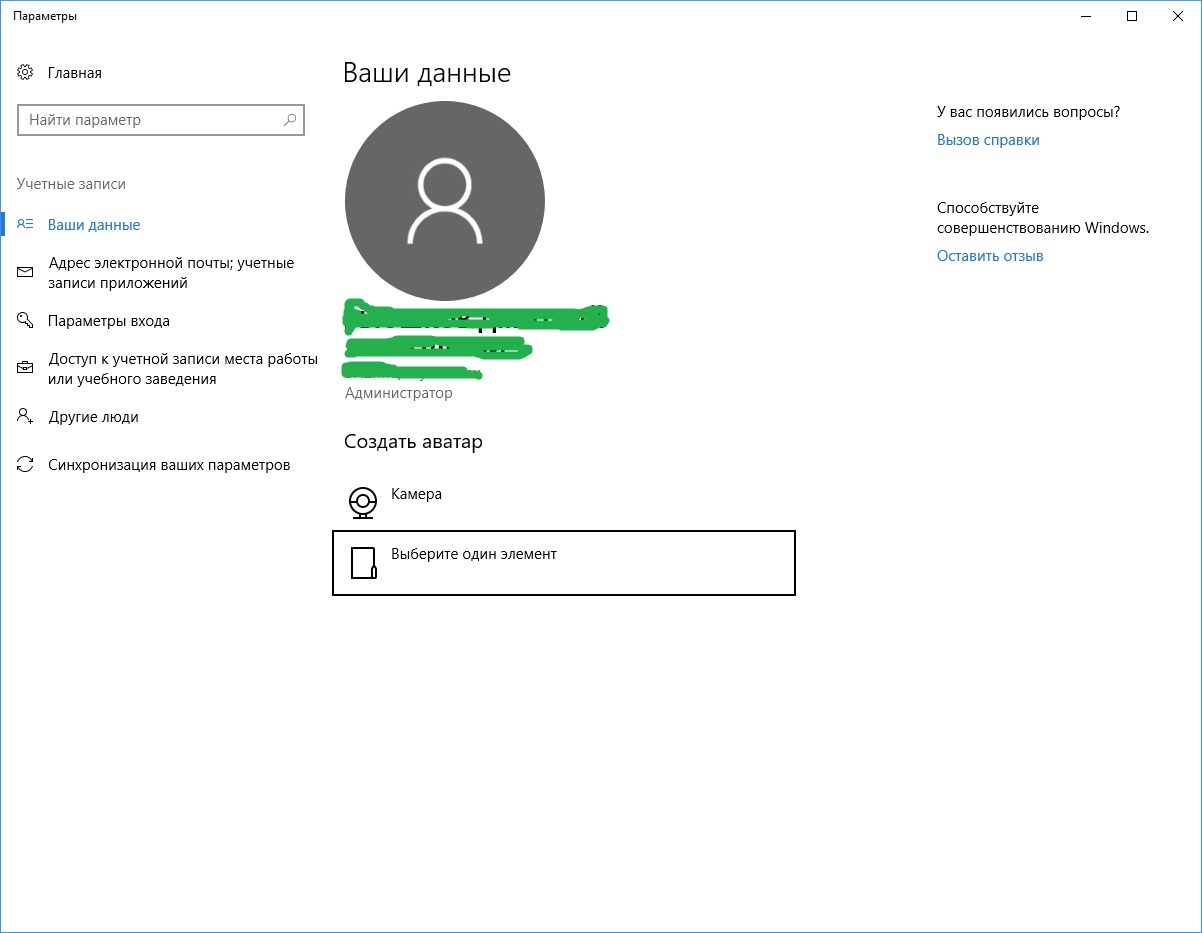Open Адрес электронной почты; учетные записи приложений
1202x933 pixels.
(171, 273)
